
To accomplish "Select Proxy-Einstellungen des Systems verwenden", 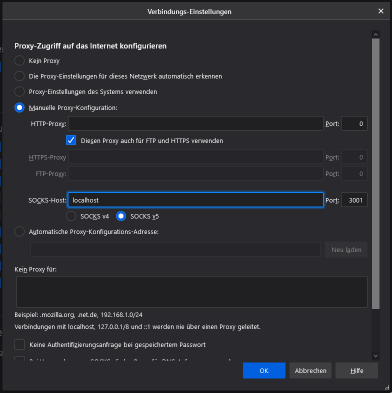I will pyautogui.click(x=19, y=92).
